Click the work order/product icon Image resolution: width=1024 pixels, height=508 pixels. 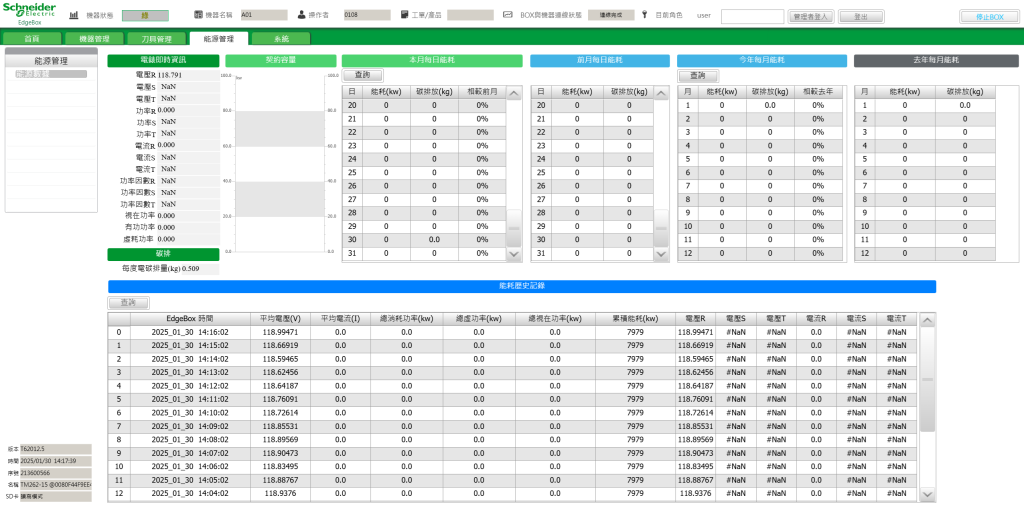[404, 16]
